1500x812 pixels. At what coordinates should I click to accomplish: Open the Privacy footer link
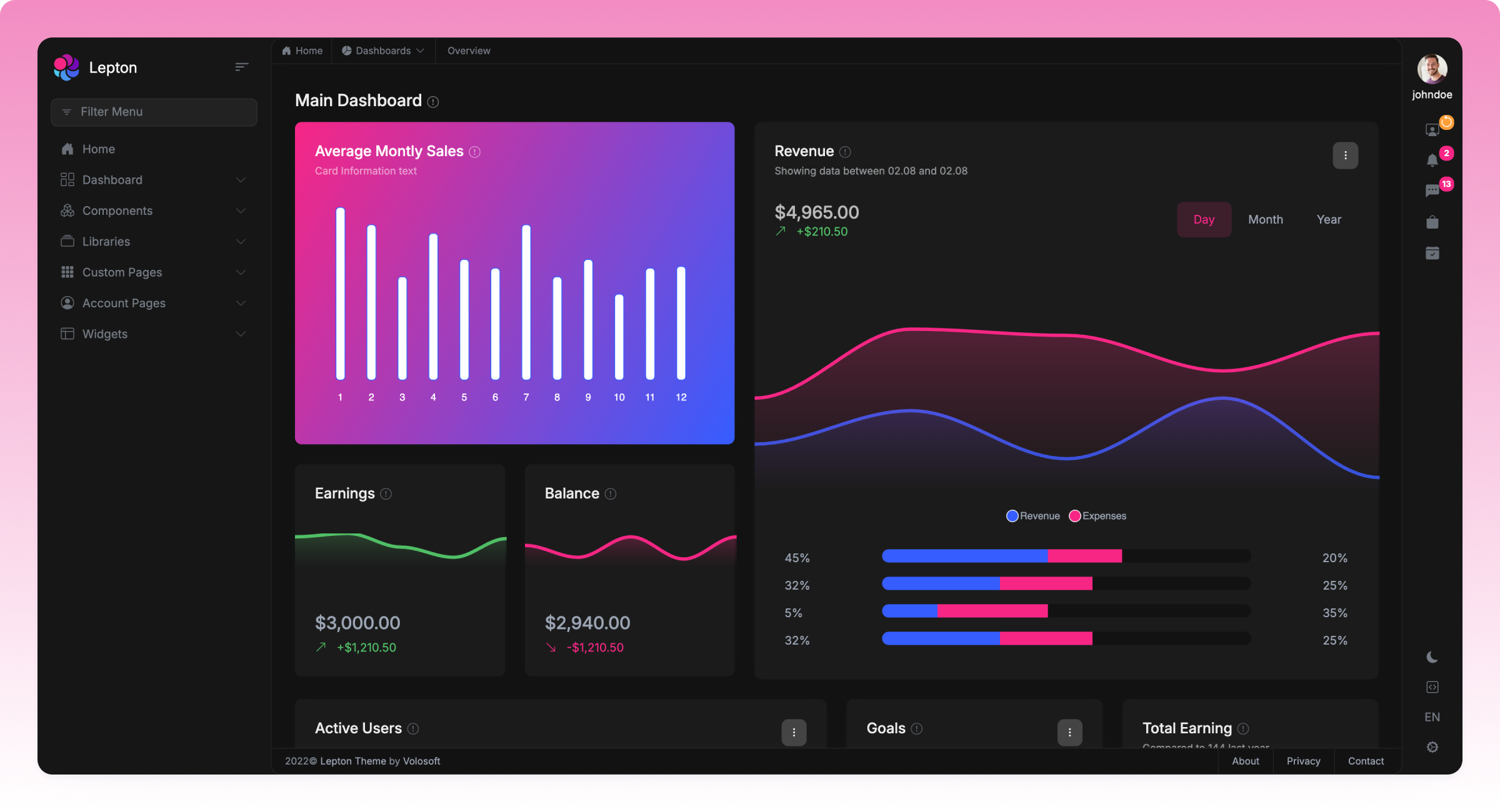tap(1303, 761)
